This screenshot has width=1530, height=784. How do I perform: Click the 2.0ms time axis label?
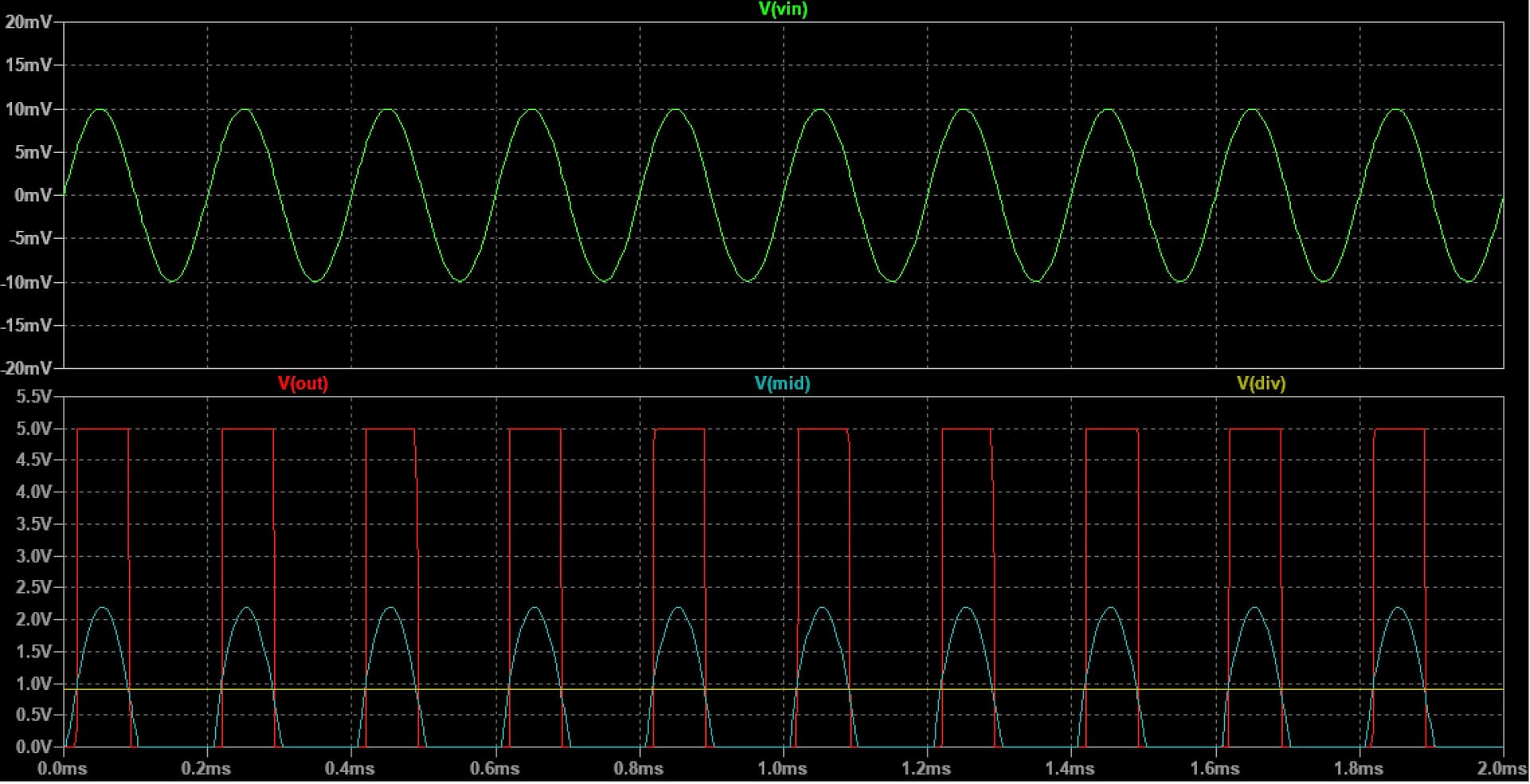click(1501, 770)
